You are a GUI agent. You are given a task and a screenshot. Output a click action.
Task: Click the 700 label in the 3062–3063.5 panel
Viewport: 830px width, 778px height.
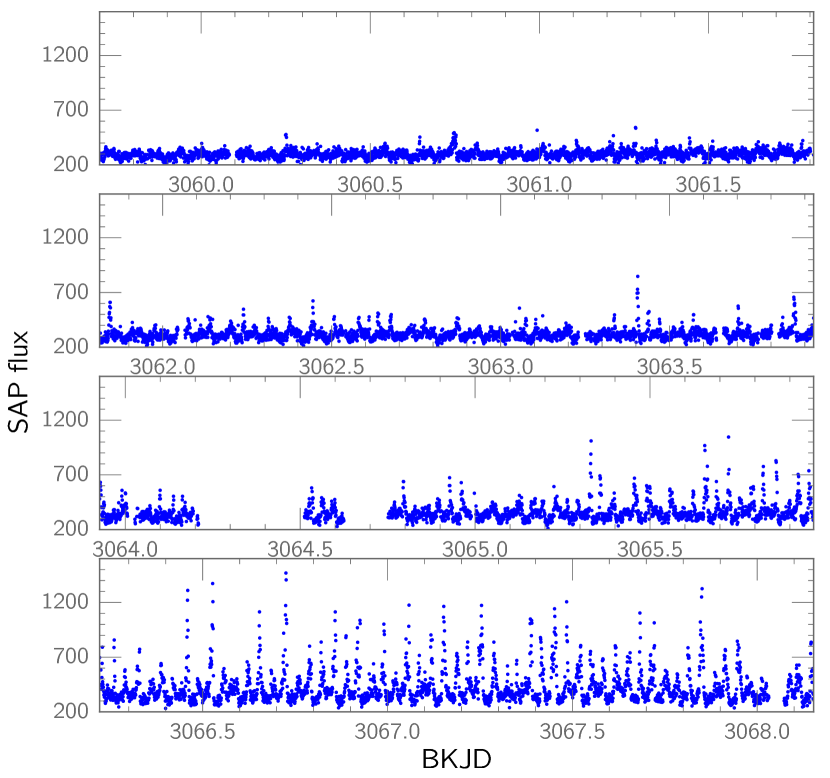click(x=71, y=292)
